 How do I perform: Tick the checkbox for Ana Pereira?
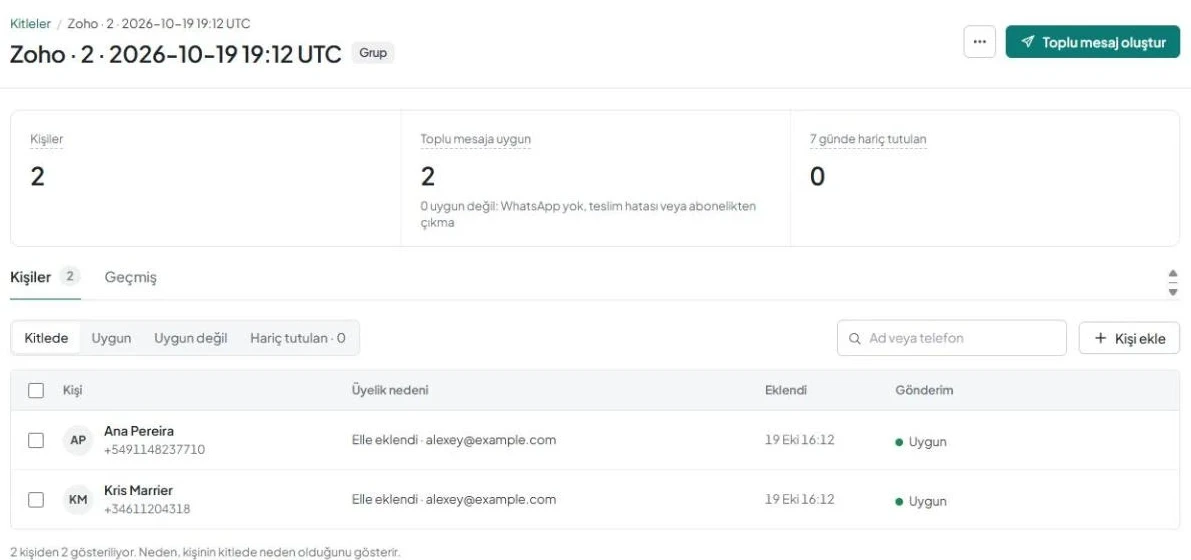pos(36,440)
